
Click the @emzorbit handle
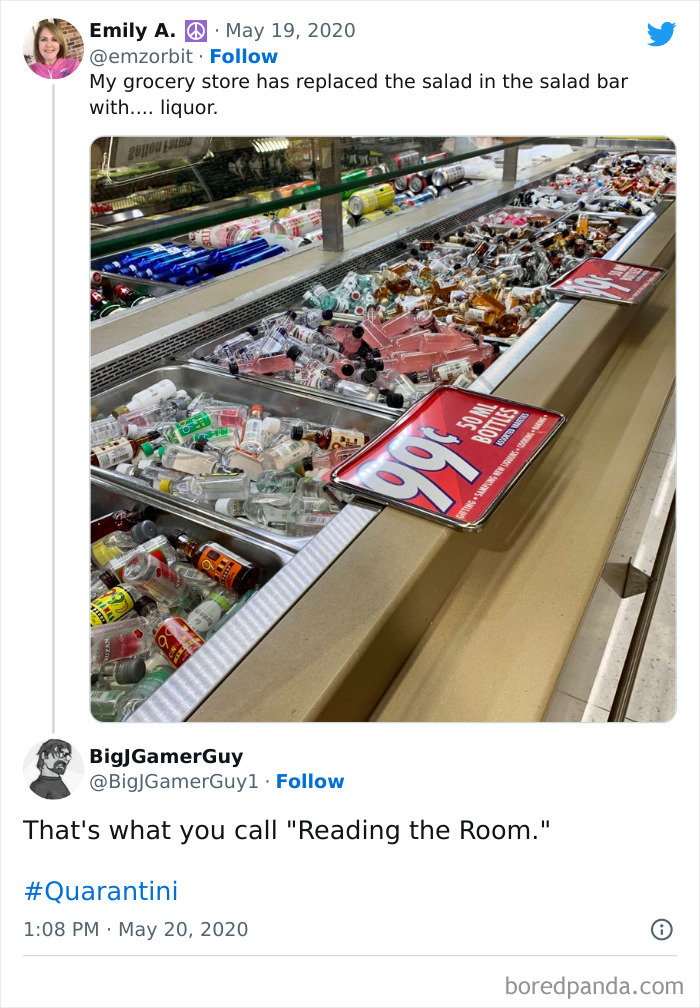pyautogui.click(x=141, y=57)
